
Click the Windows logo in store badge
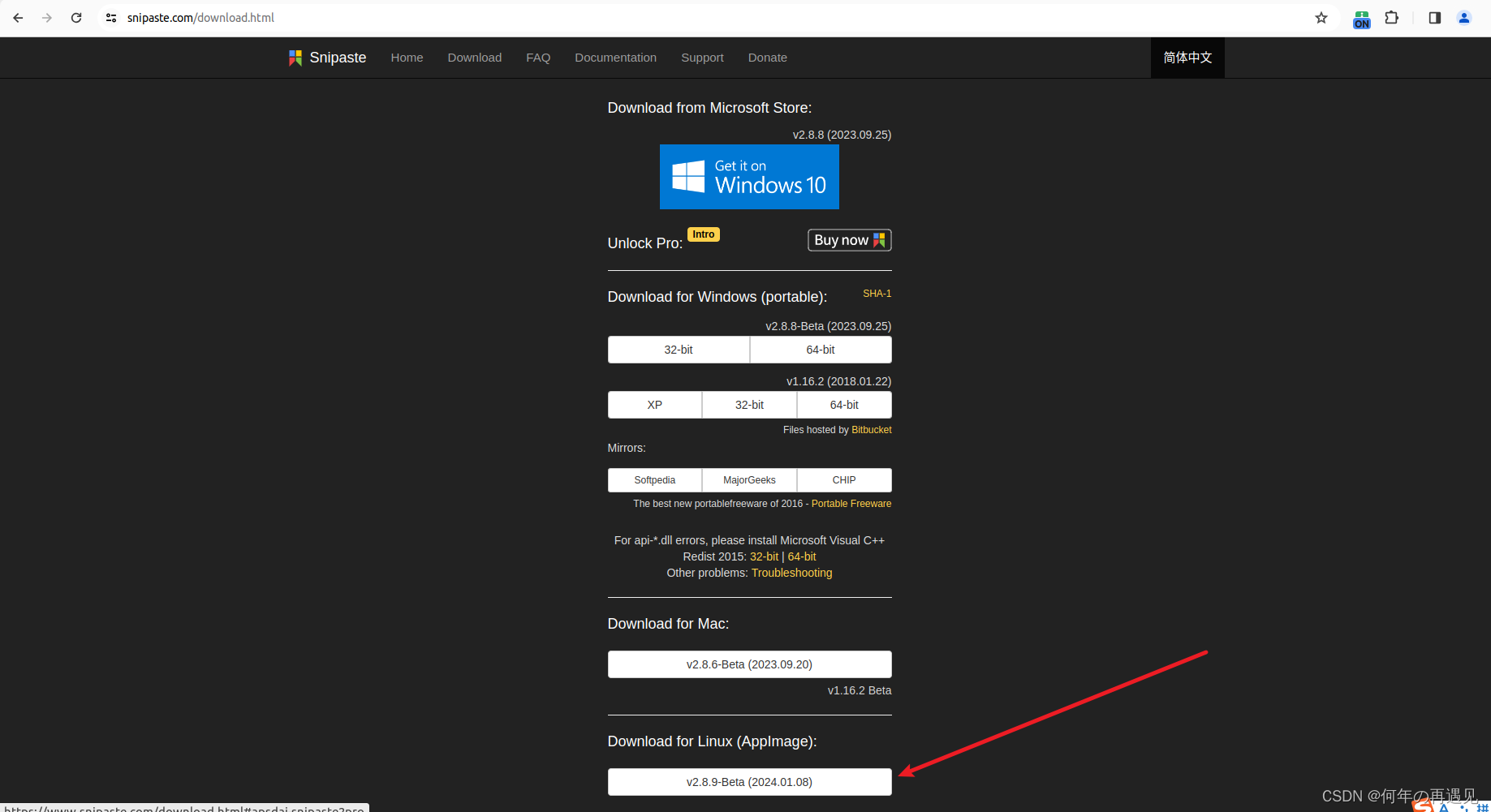688,176
